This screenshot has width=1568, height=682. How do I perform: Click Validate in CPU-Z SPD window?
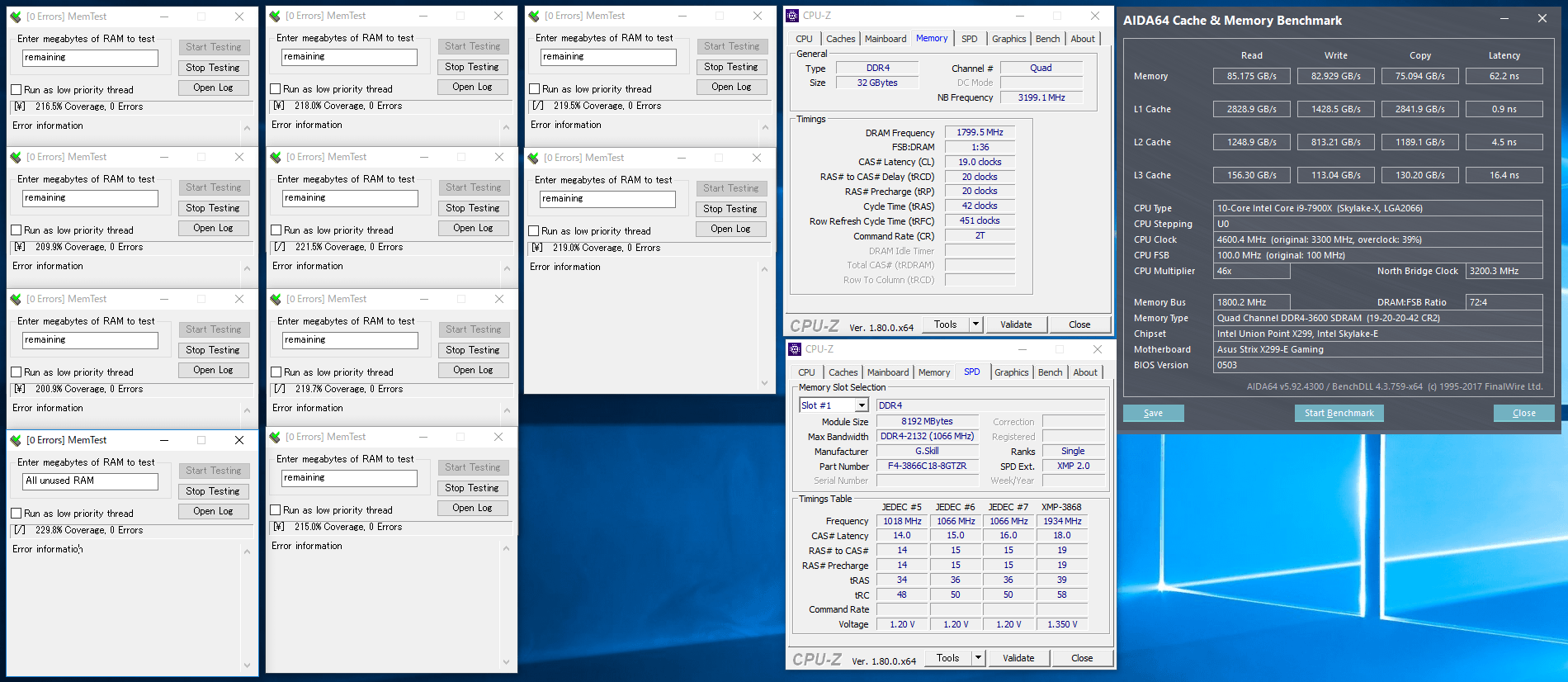click(x=1018, y=658)
